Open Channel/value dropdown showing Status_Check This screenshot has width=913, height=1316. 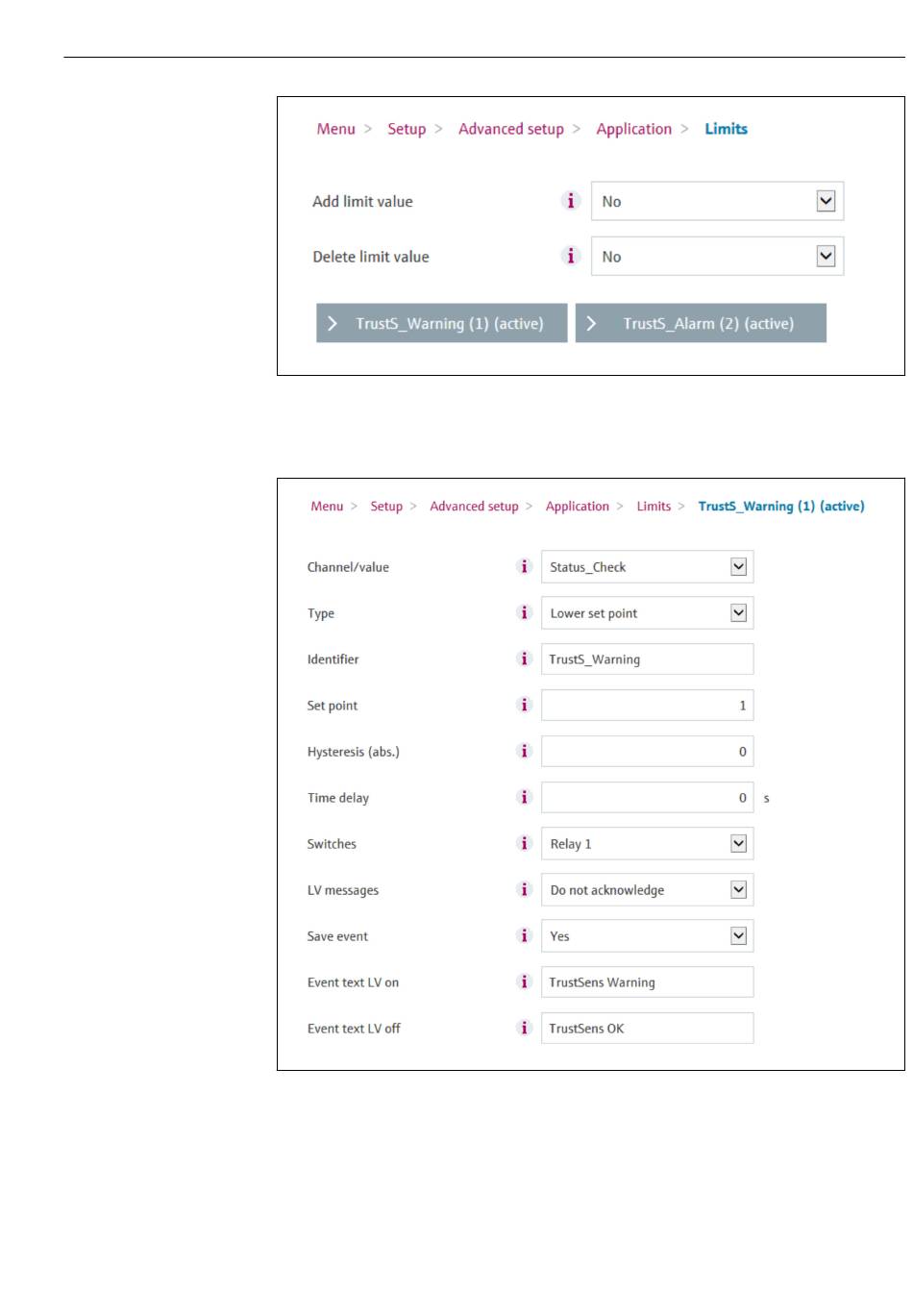pos(647,567)
